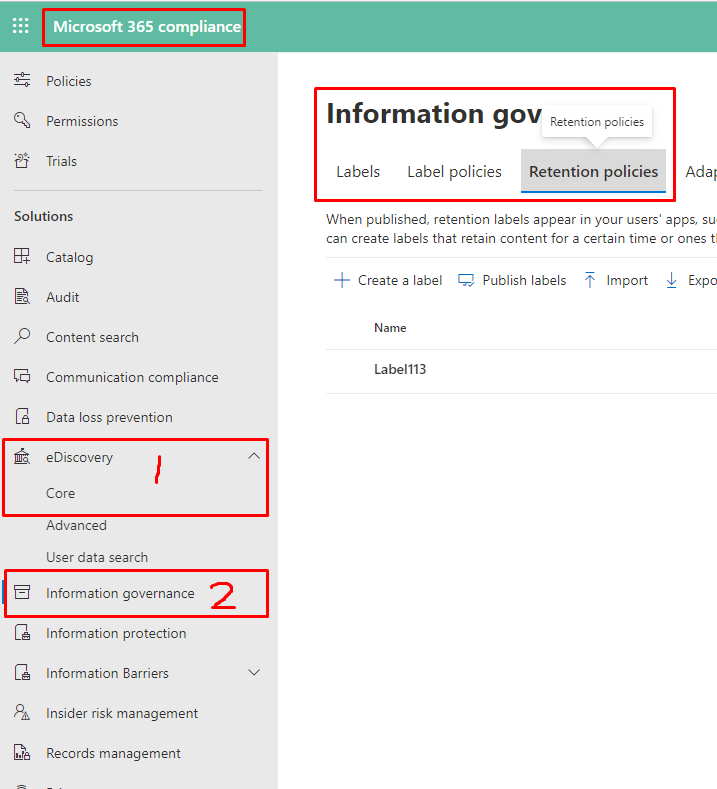Open Policies in the sidebar
717x789 pixels.
click(68, 81)
